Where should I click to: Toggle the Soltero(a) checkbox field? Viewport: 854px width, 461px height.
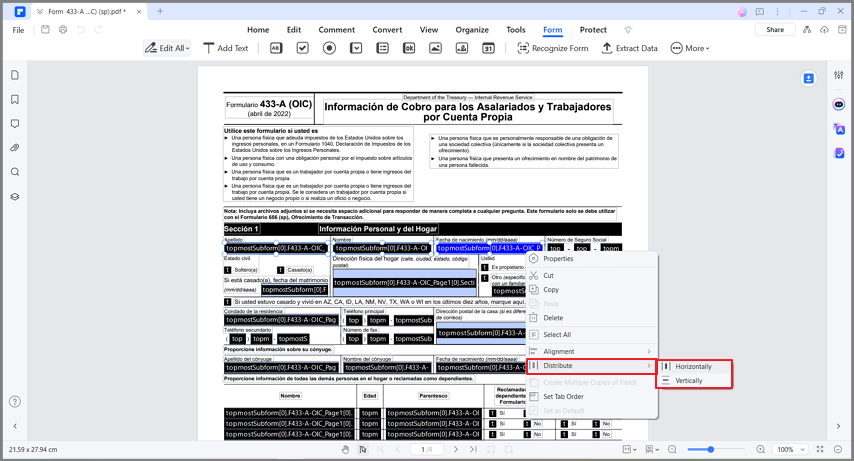click(228, 270)
